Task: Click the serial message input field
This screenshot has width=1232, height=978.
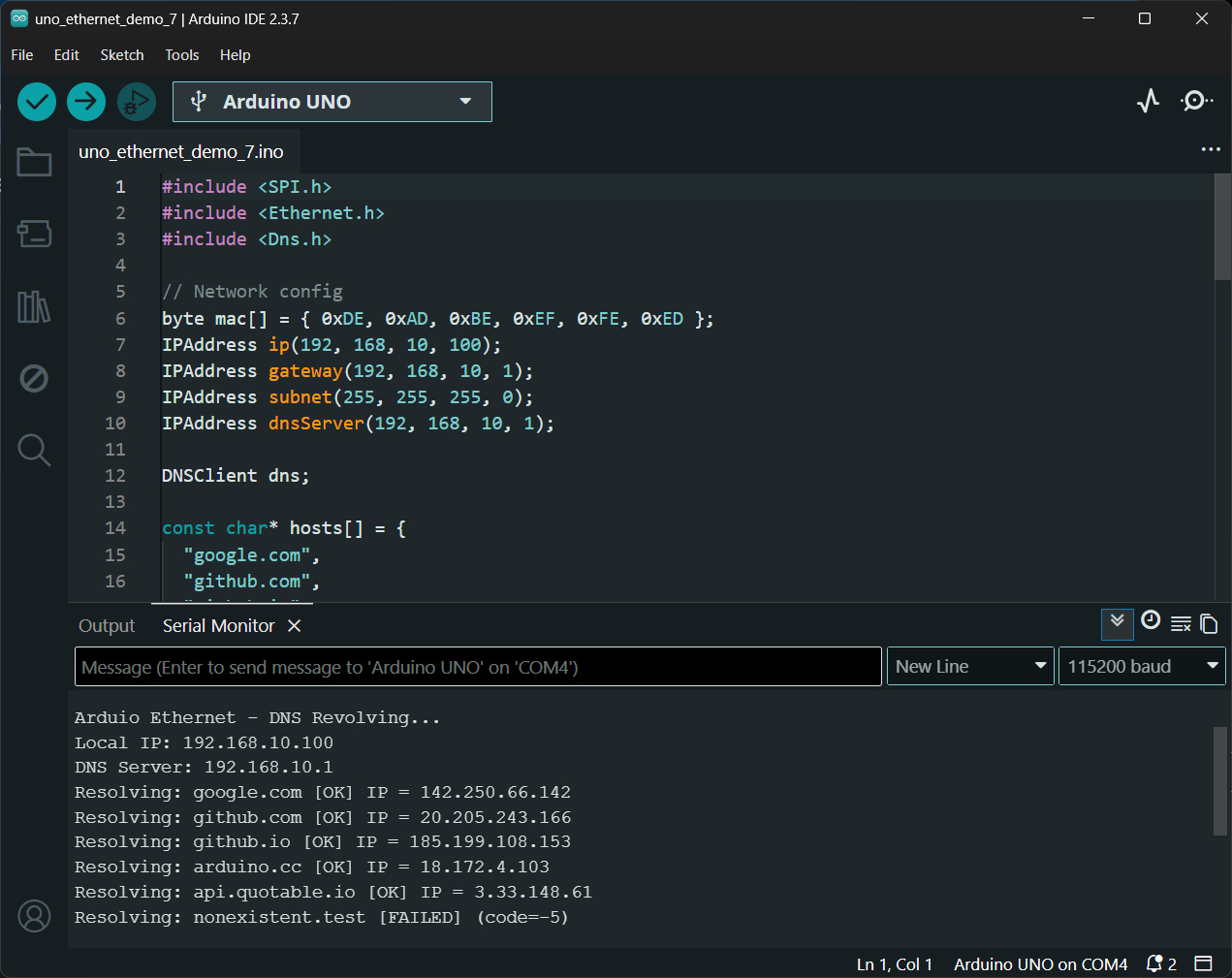Action: tap(478, 667)
